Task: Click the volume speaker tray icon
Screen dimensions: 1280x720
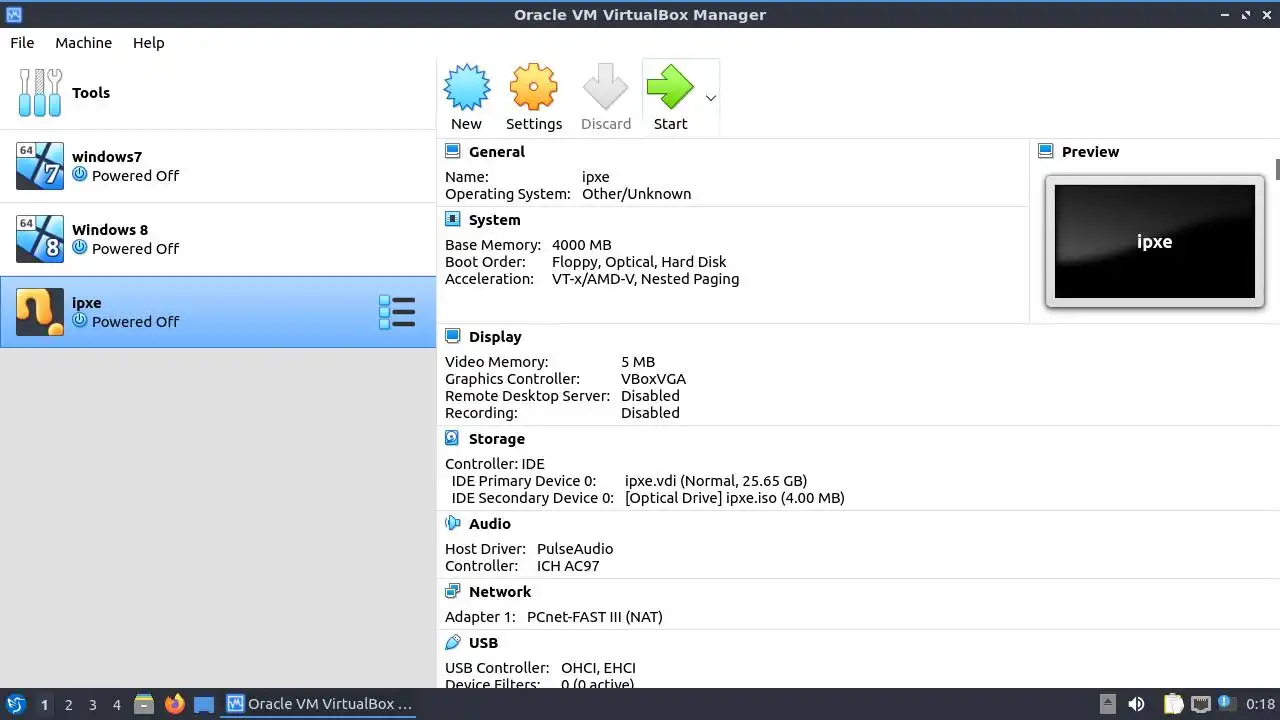Action: coord(1136,704)
